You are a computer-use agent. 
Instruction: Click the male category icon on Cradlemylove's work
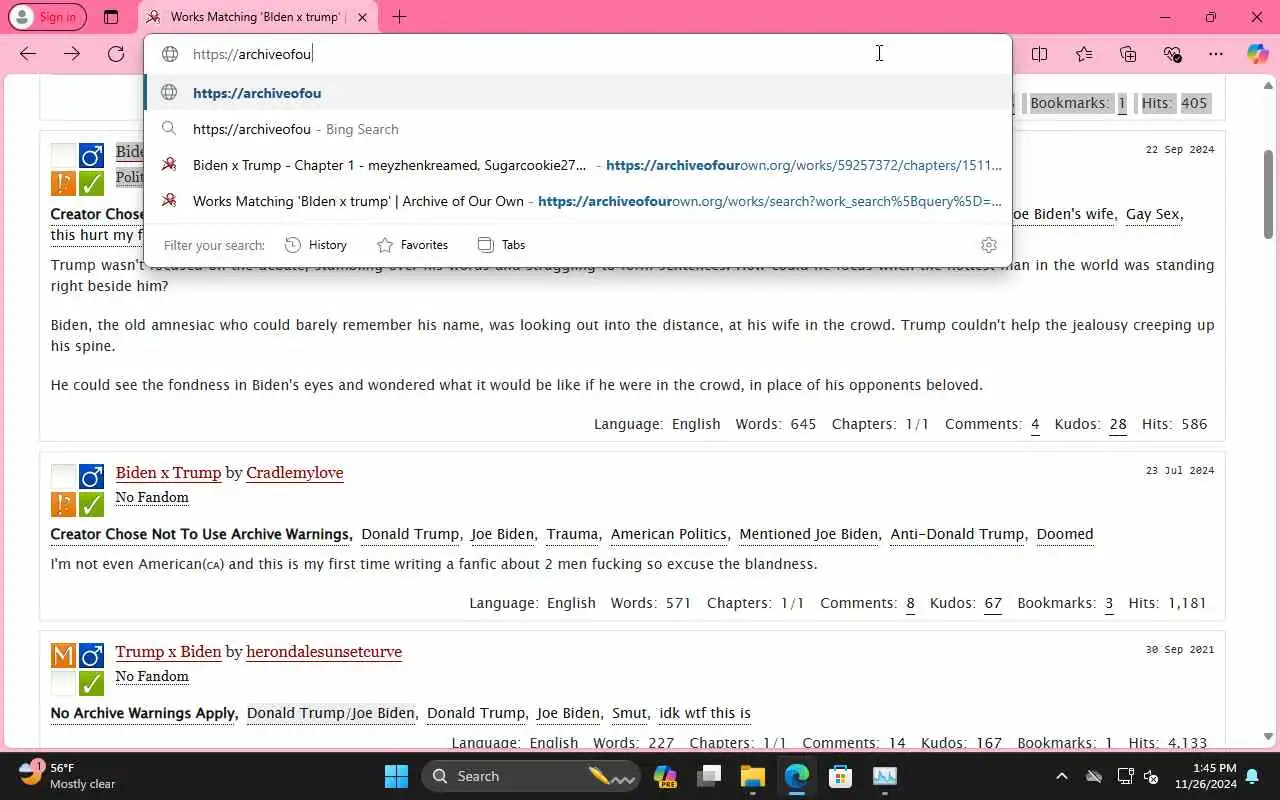(92, 477)
